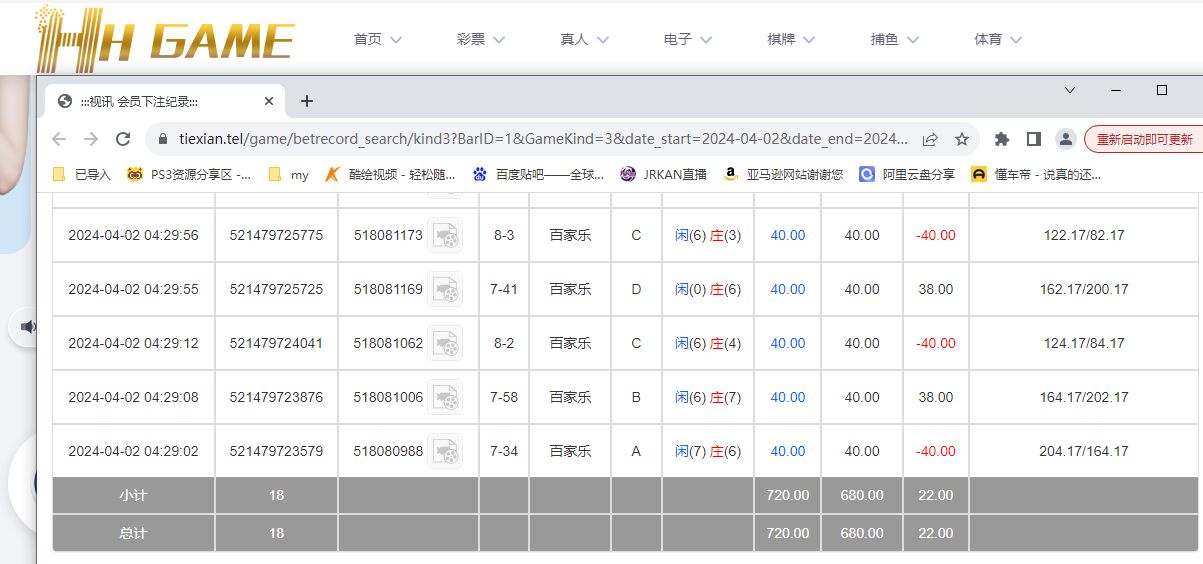Click the video replay icon for round 518081173
The height and width of the screenshot is (564, 1203).
(x=445, y=236)
